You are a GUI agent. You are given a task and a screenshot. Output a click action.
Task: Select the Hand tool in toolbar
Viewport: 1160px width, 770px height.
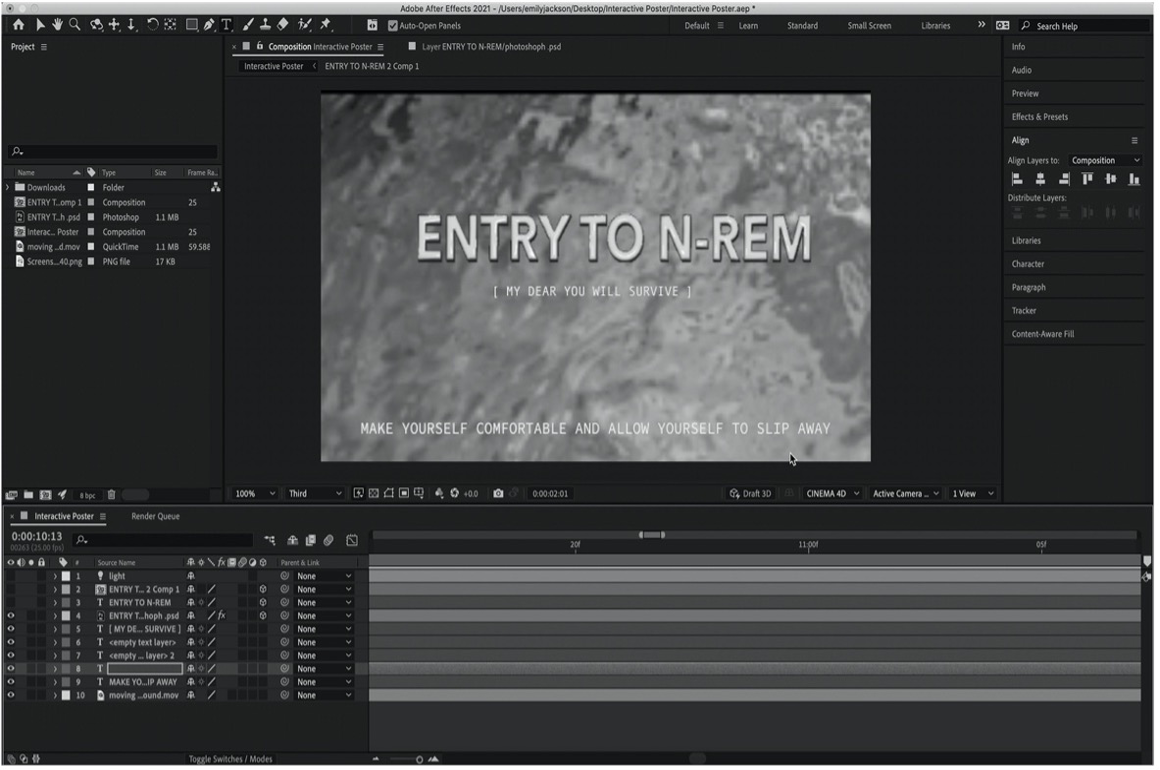click(57, 25)
